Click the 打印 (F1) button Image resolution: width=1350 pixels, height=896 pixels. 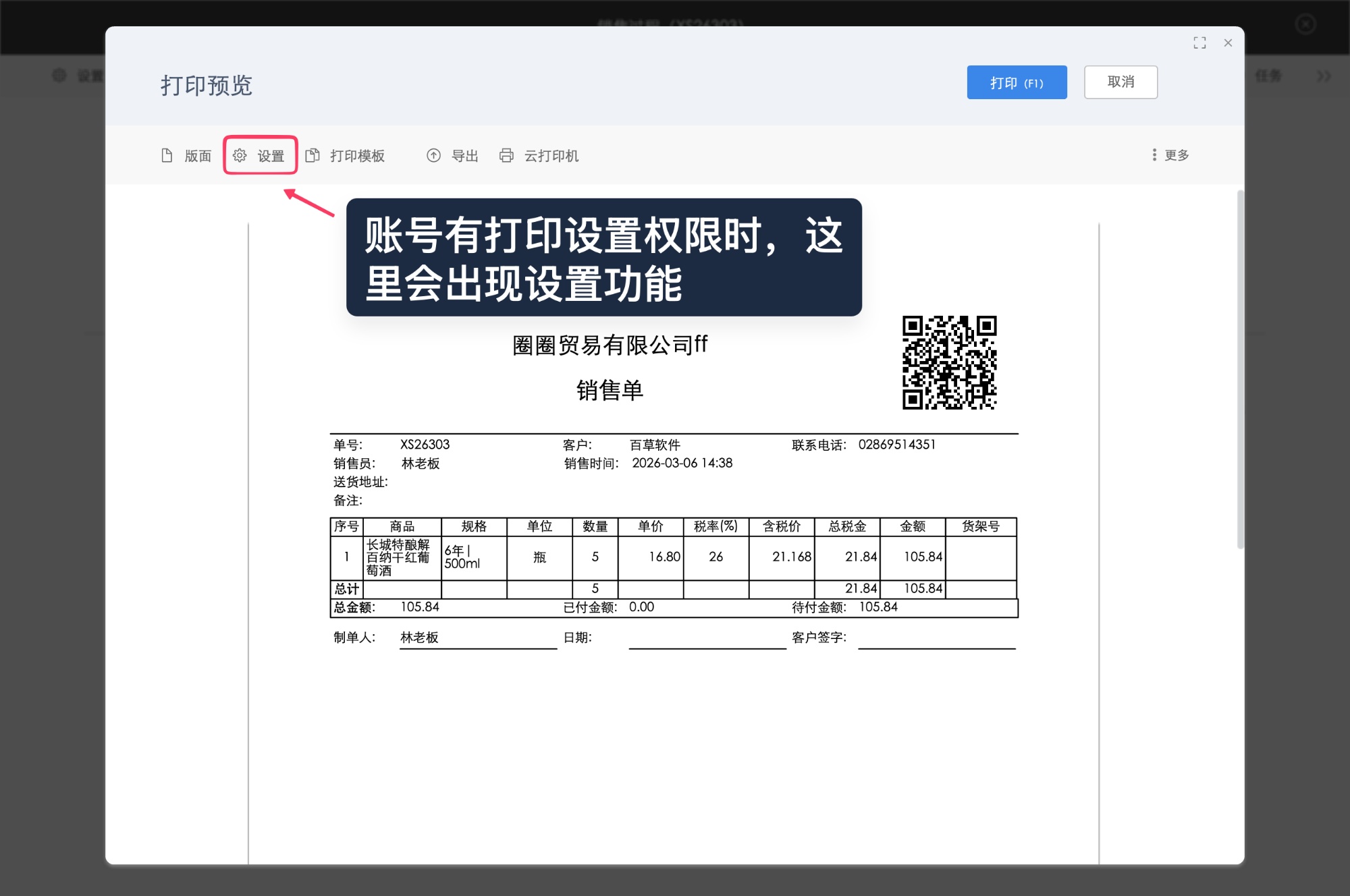point(1017,82)
